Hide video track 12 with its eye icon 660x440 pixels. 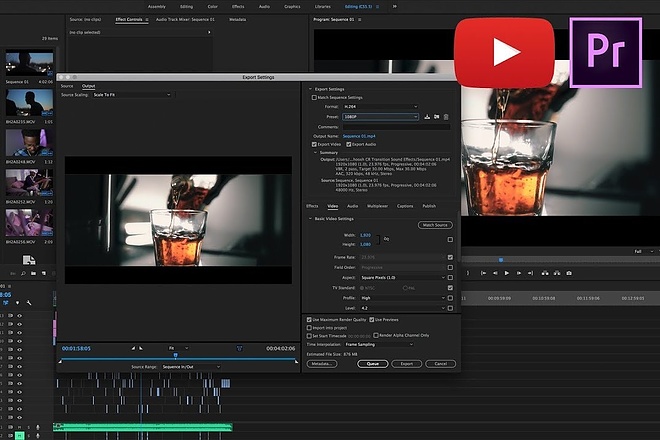point(19,324)
